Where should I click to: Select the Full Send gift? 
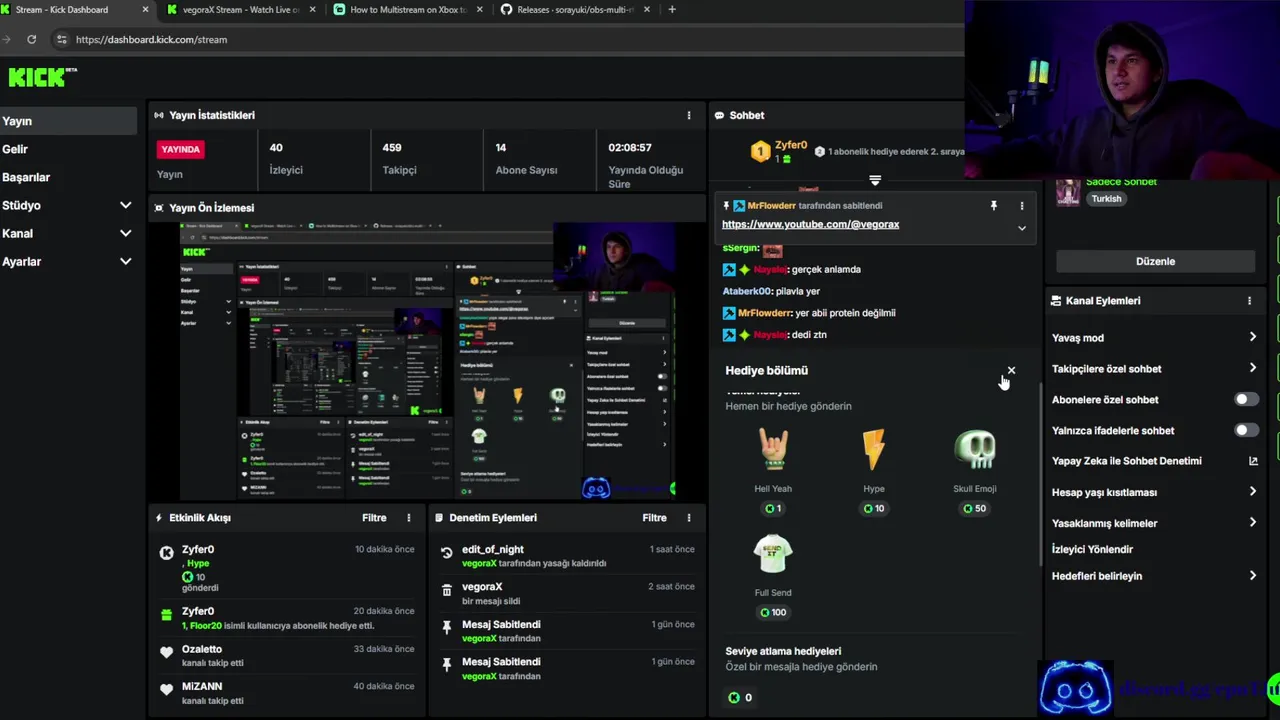coord(773,575)
